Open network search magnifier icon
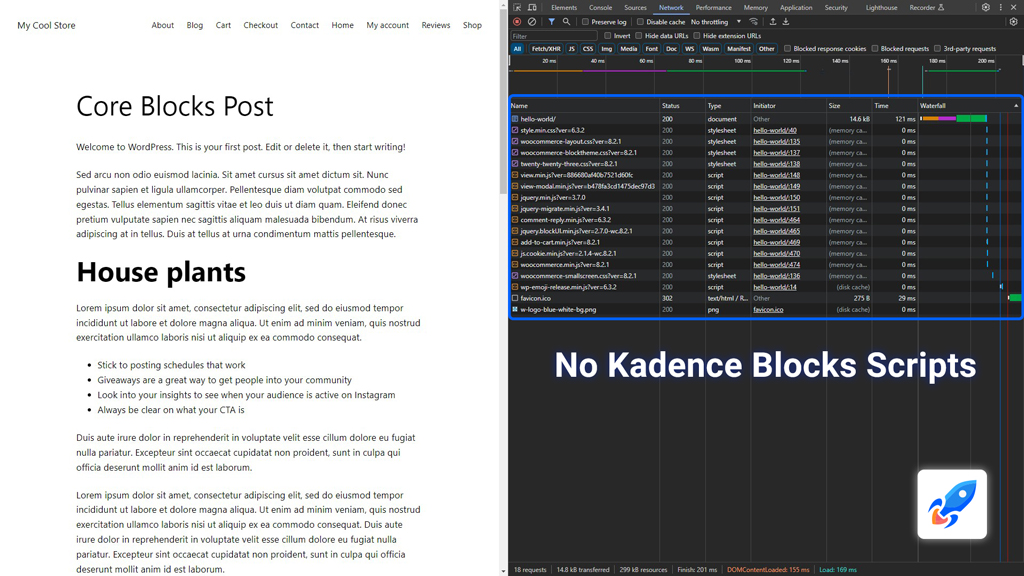Viewport: 1024px width, 576px height. point(567,22)
